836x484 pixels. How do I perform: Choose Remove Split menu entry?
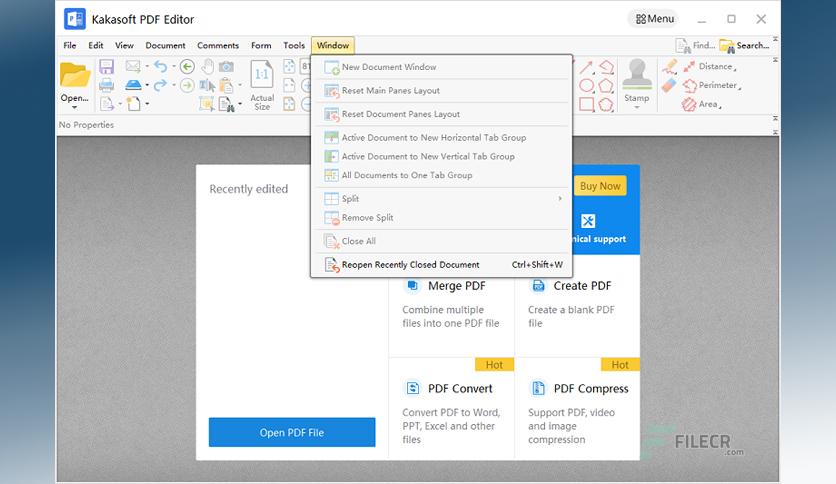(x=441, y=217)
